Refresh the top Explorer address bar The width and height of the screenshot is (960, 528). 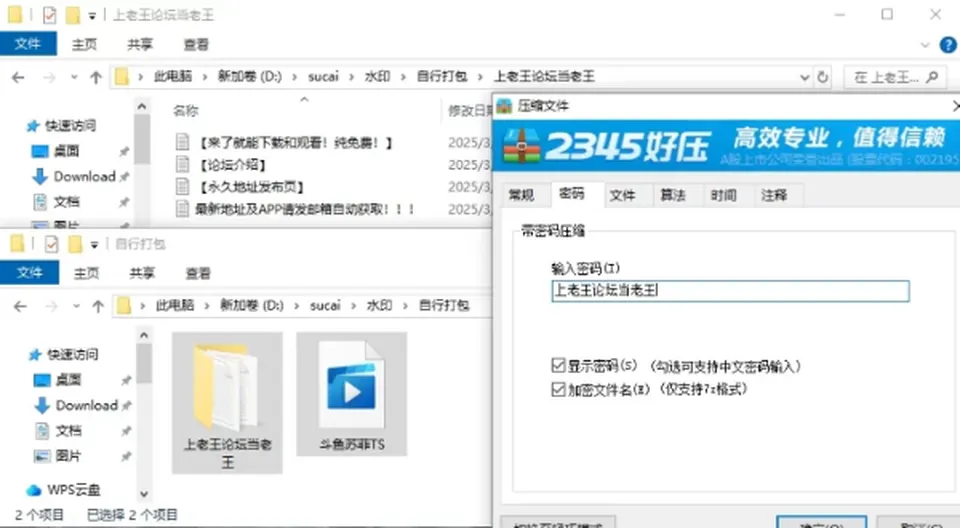pos(823,77)
